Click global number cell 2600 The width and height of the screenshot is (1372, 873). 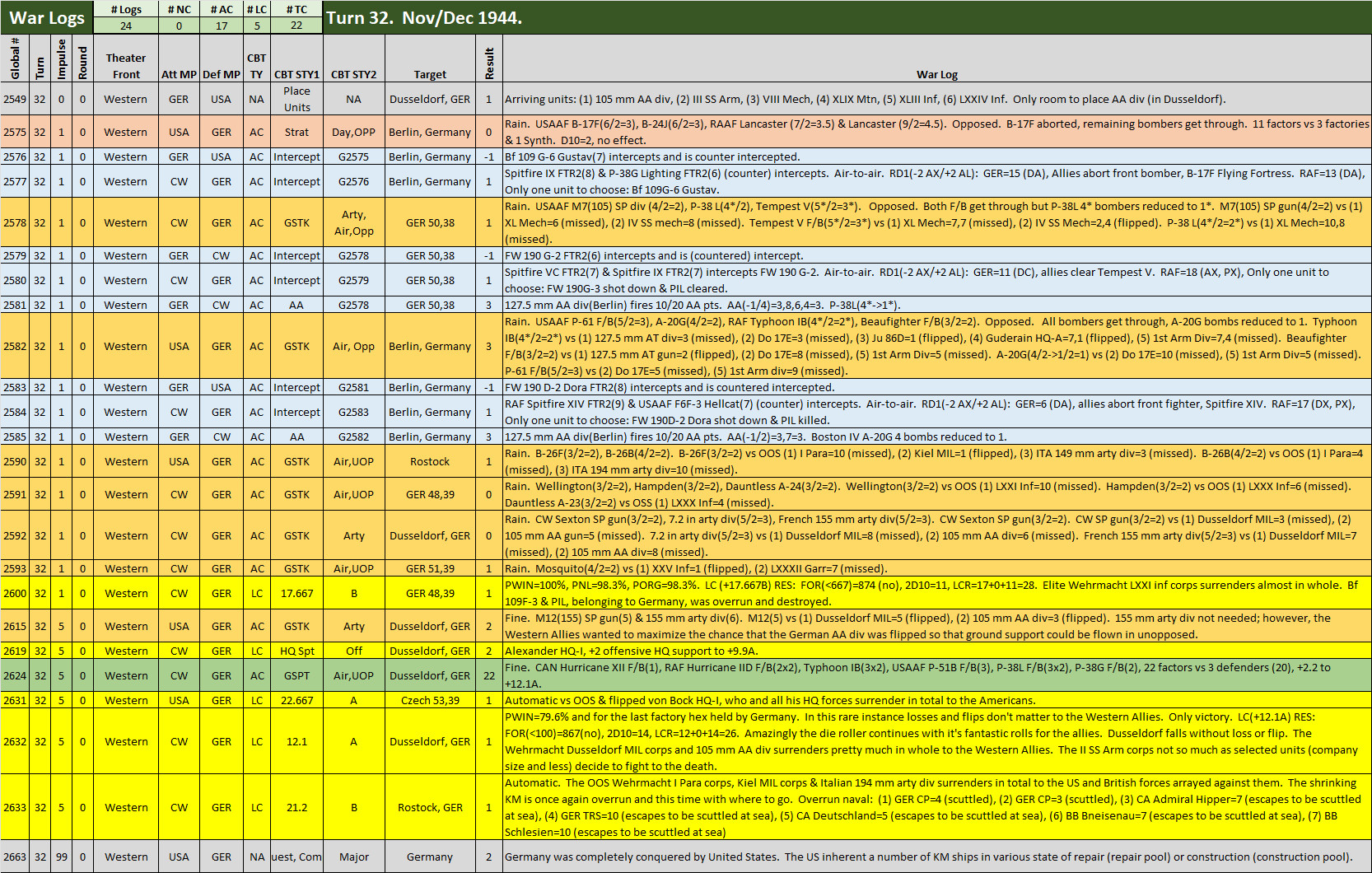tap(15, 593)
